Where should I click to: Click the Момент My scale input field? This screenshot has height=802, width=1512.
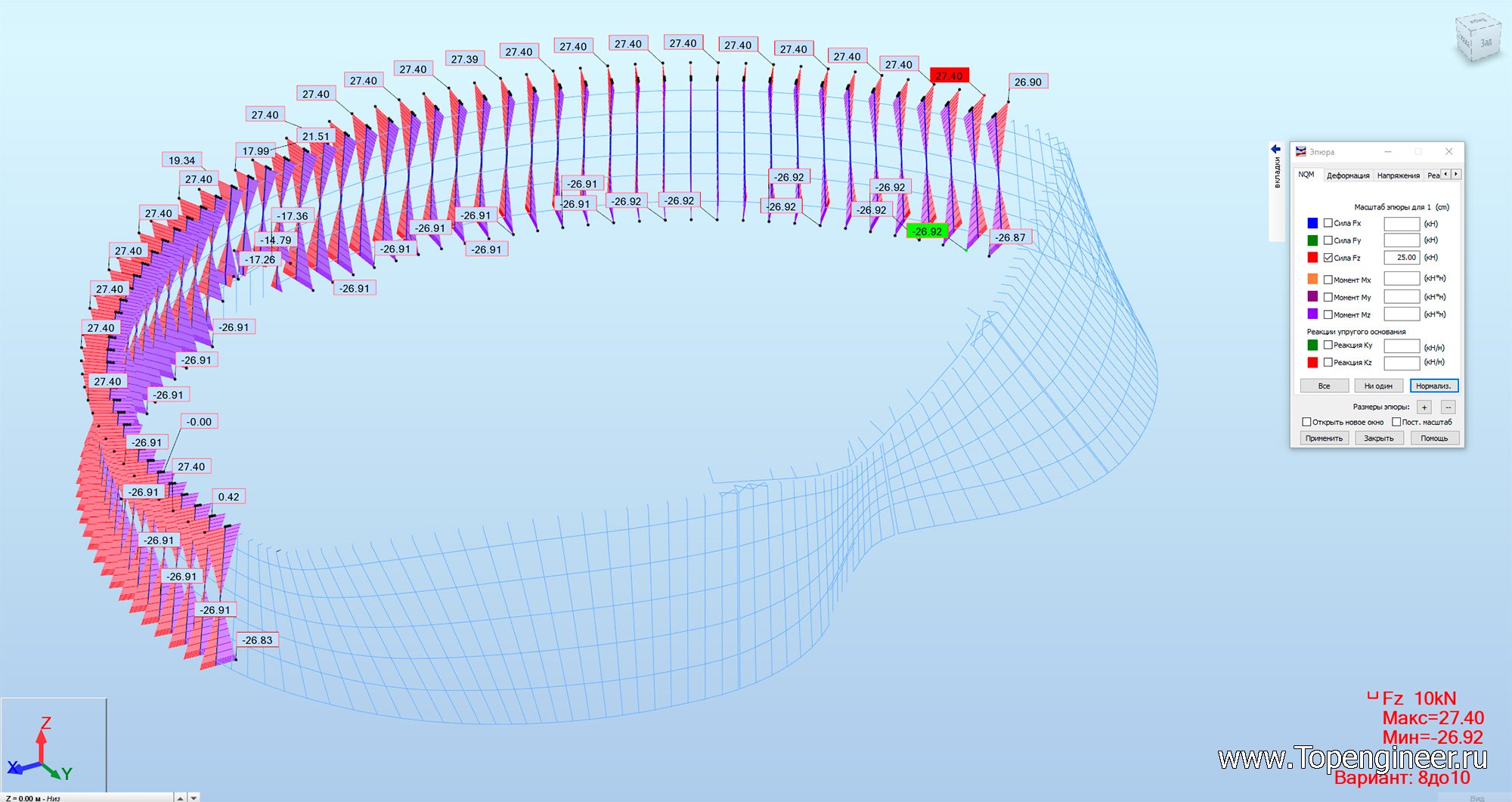[1402, 296]
